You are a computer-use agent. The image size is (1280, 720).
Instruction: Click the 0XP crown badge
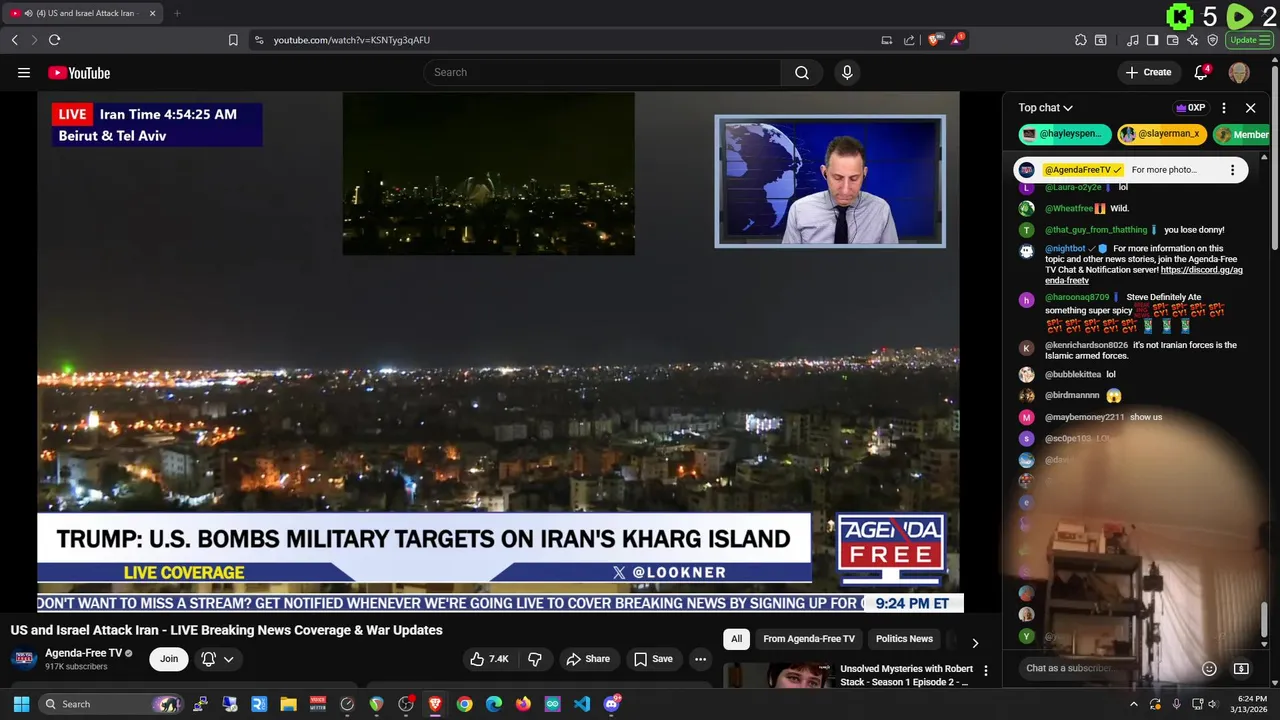click(1190, 108)
